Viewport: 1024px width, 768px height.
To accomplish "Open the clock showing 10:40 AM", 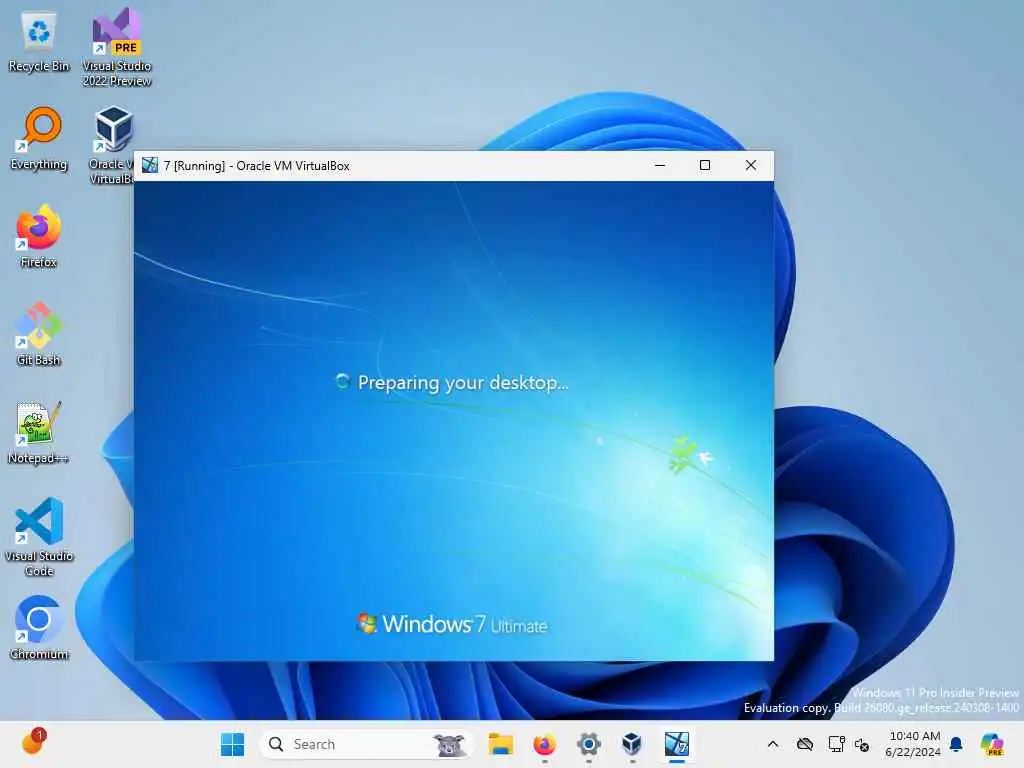I will (x=914, y=744).
